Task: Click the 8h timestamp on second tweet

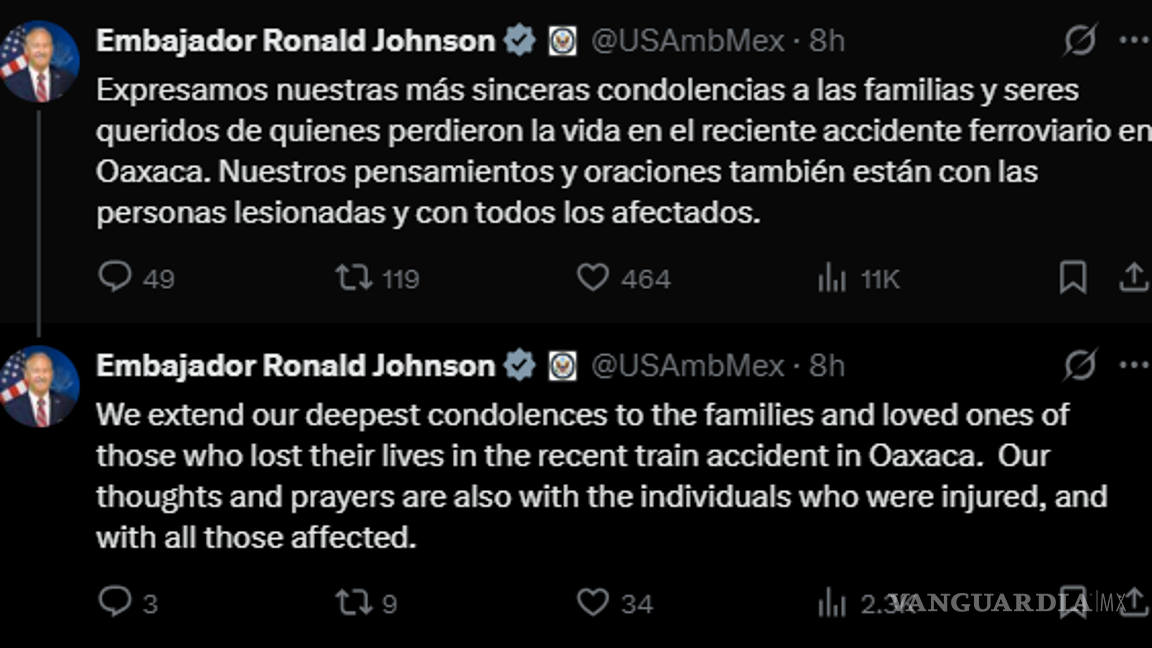Action: 827,366
